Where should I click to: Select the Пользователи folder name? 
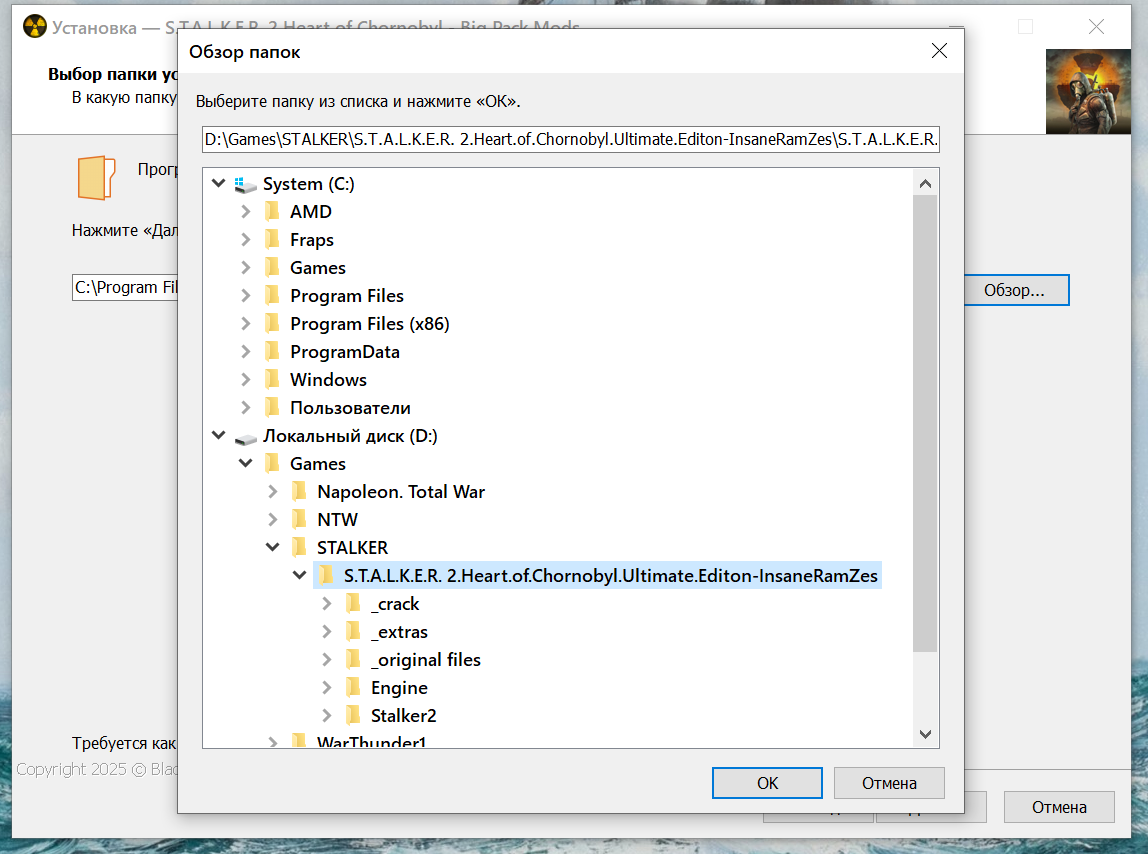(350, 408)
